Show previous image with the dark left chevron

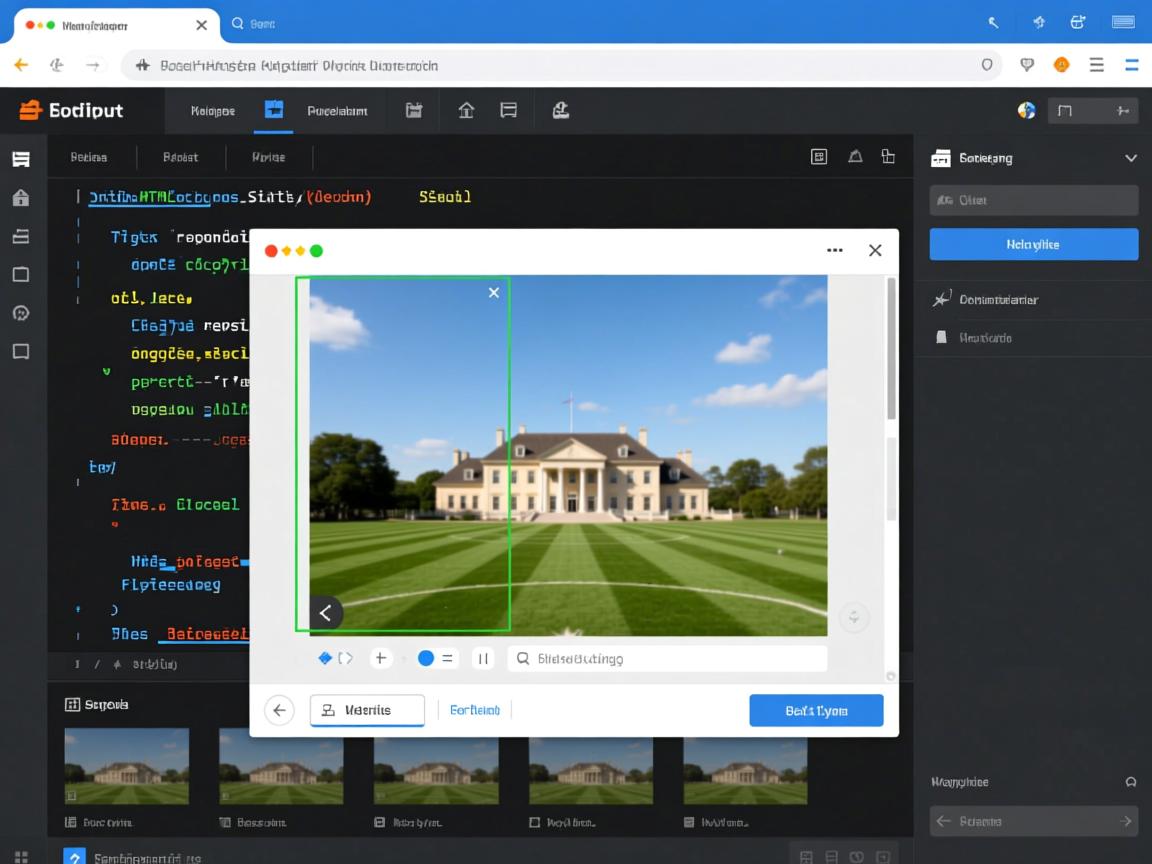[325, 613]
